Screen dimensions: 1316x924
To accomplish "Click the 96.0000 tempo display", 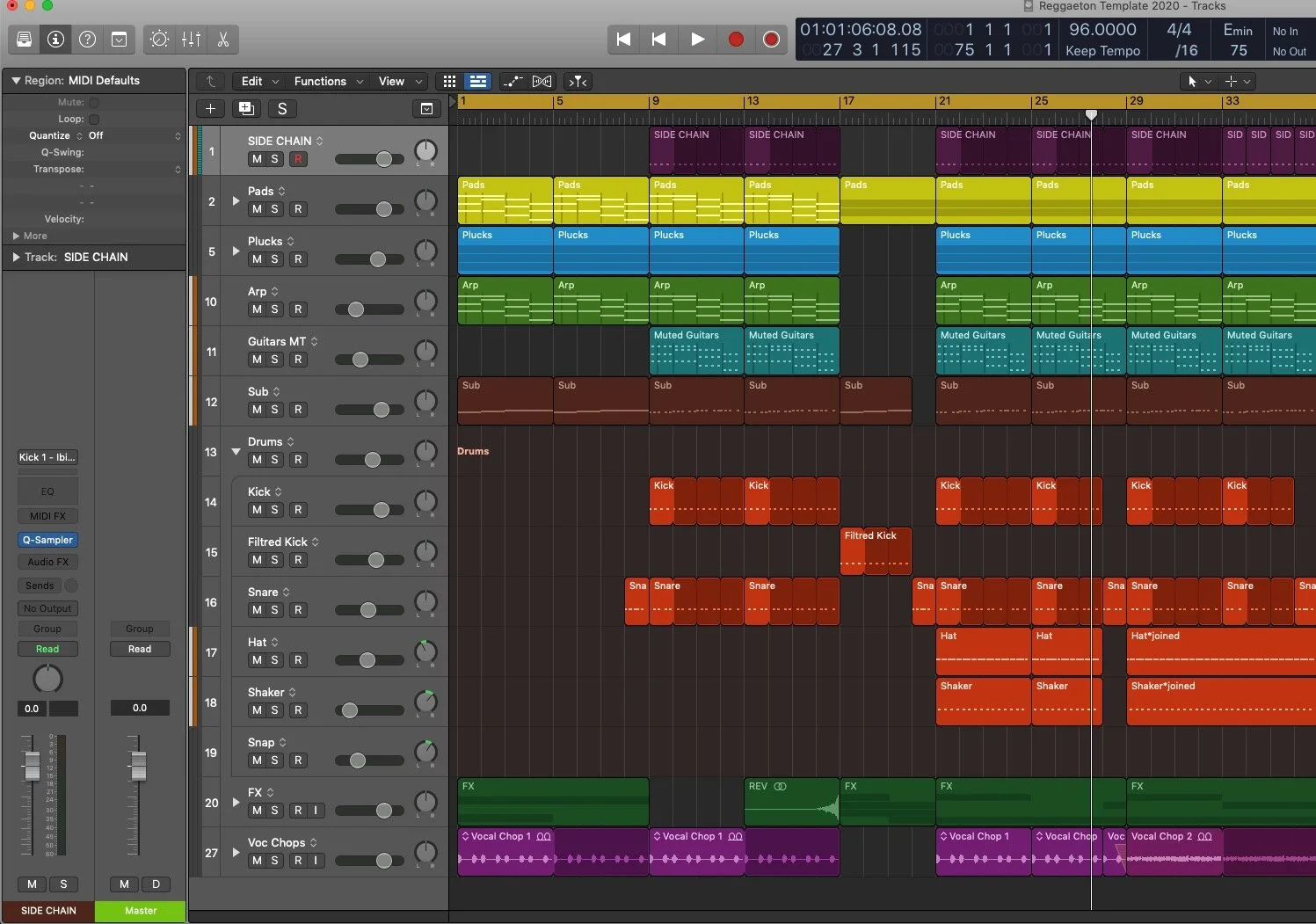I will pyautogui.click(x=1102, y=30).
